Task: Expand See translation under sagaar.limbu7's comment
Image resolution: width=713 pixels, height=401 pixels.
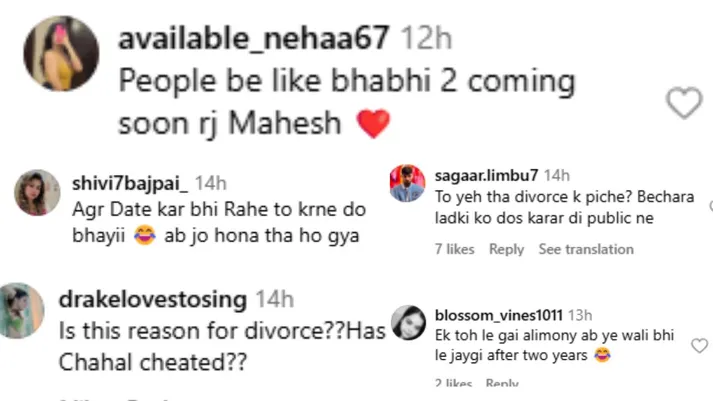Action: pyautogui.click(x=586, y=249)
